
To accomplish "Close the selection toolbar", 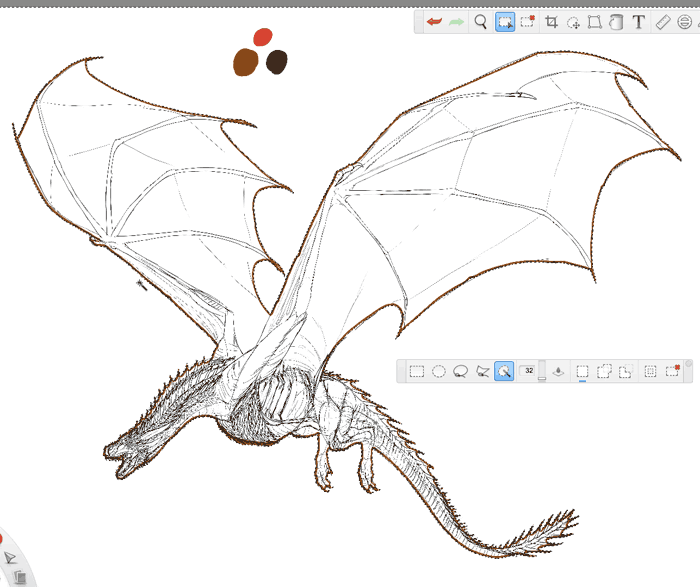I will click(689, 363).
